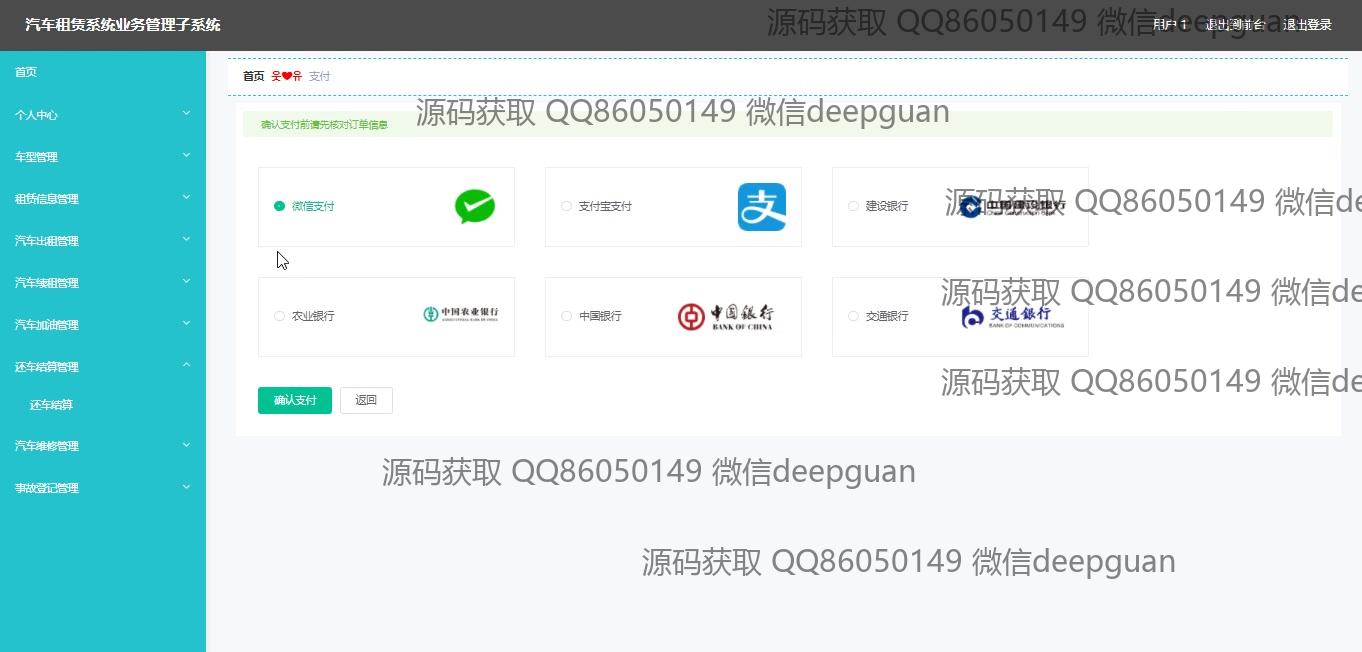This screenshot has width=1362, height=652.
Task: Click the 确认支付 green button
Action: tap(295, 400)
